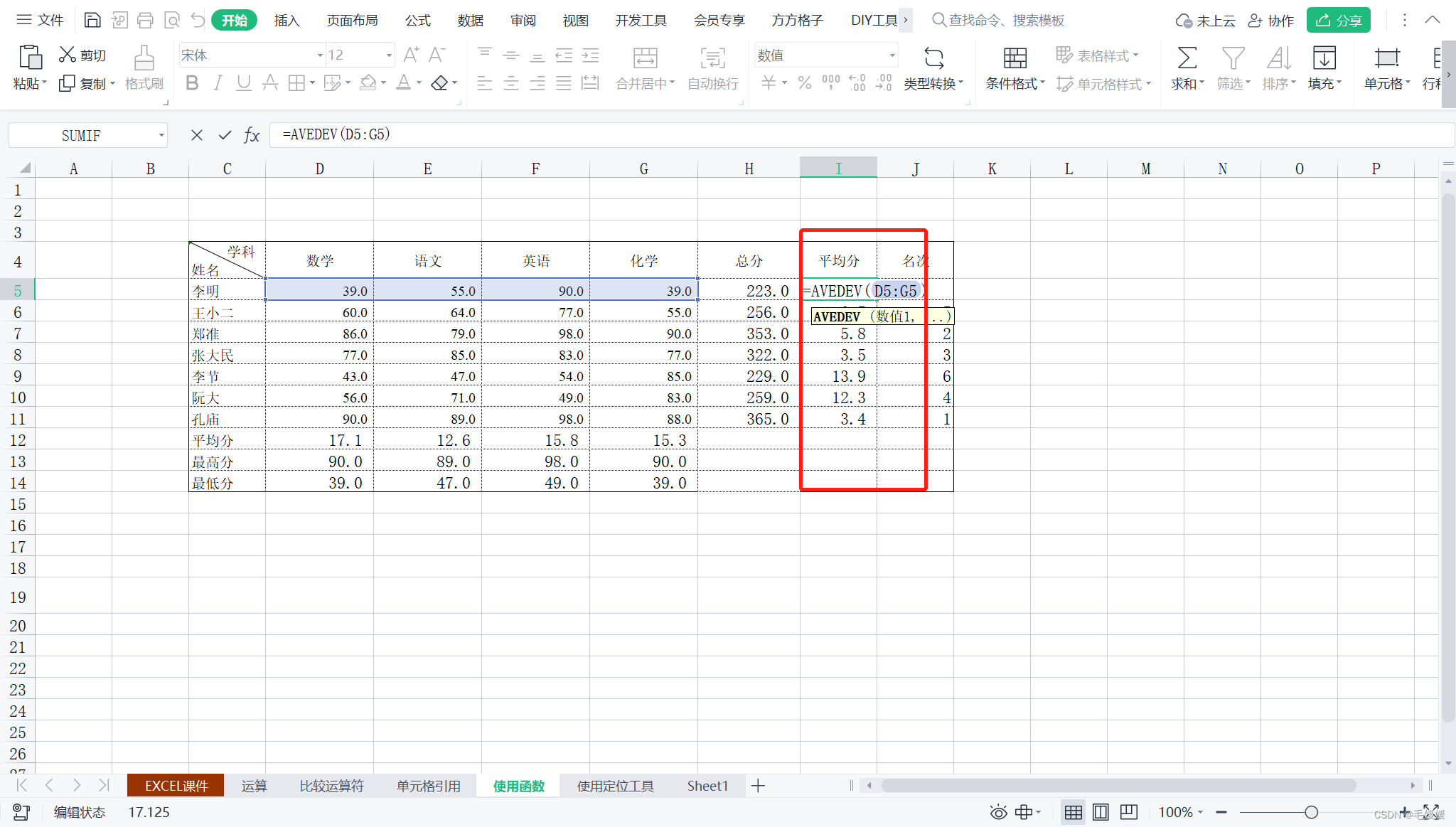Expand the Name Box dropdown
This screenshot has width=1456, height=827.
(161, 135)
